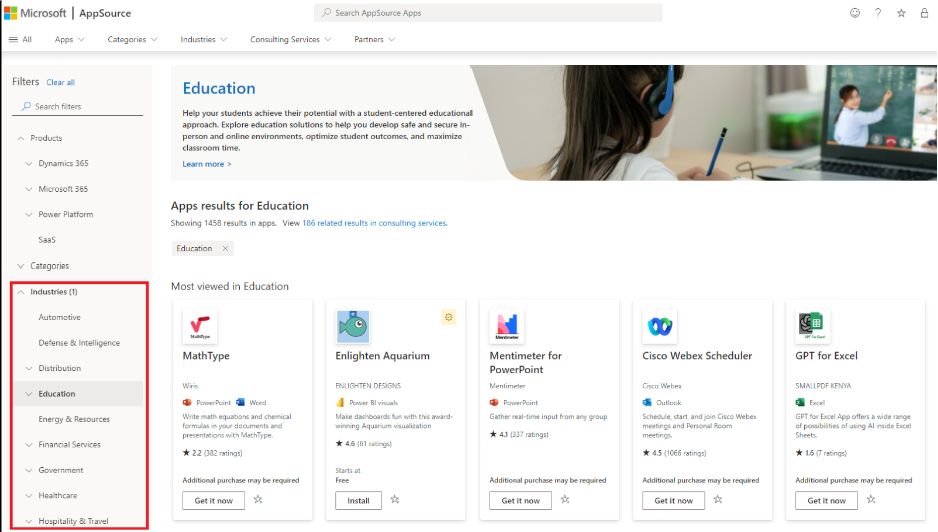Image resolution: width=938 pixels, height=532 pixels.
Task: Click Get it now for MathType
Action: [214, 501]
